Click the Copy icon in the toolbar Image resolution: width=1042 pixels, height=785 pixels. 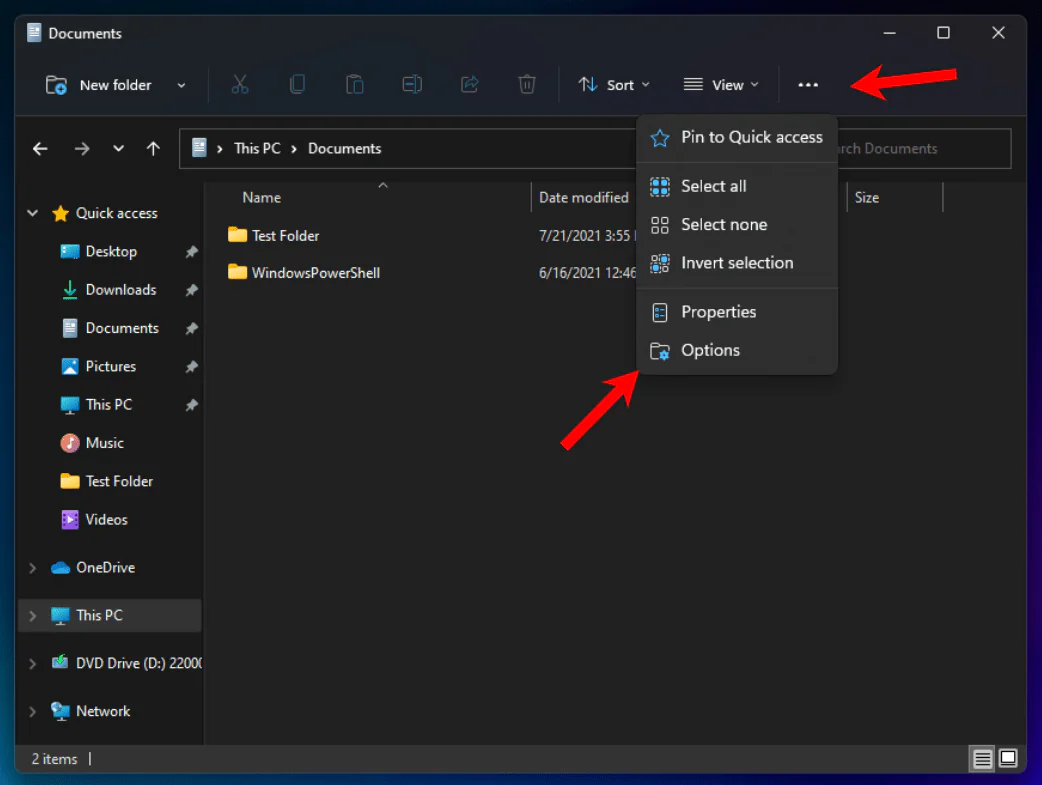(297, 84)
